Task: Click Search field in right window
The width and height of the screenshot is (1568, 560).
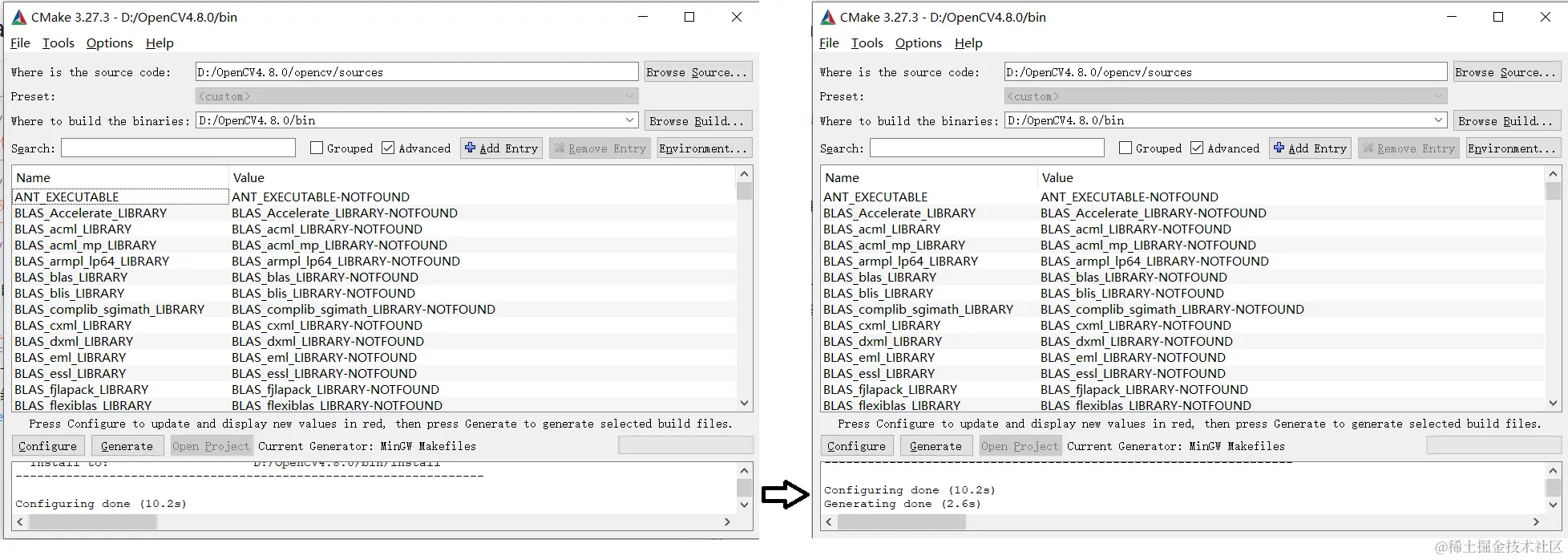Action: (x=987, y=148)
